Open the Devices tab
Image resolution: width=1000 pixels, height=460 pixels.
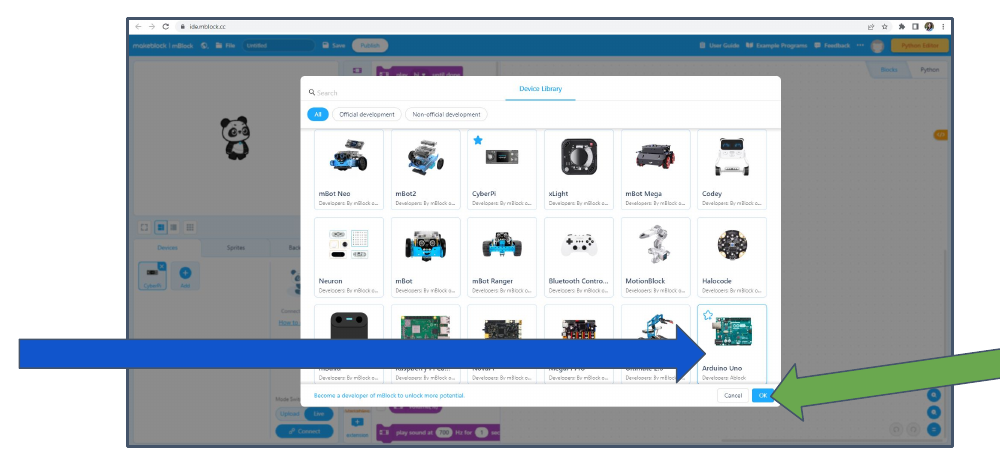pos(168,248)
